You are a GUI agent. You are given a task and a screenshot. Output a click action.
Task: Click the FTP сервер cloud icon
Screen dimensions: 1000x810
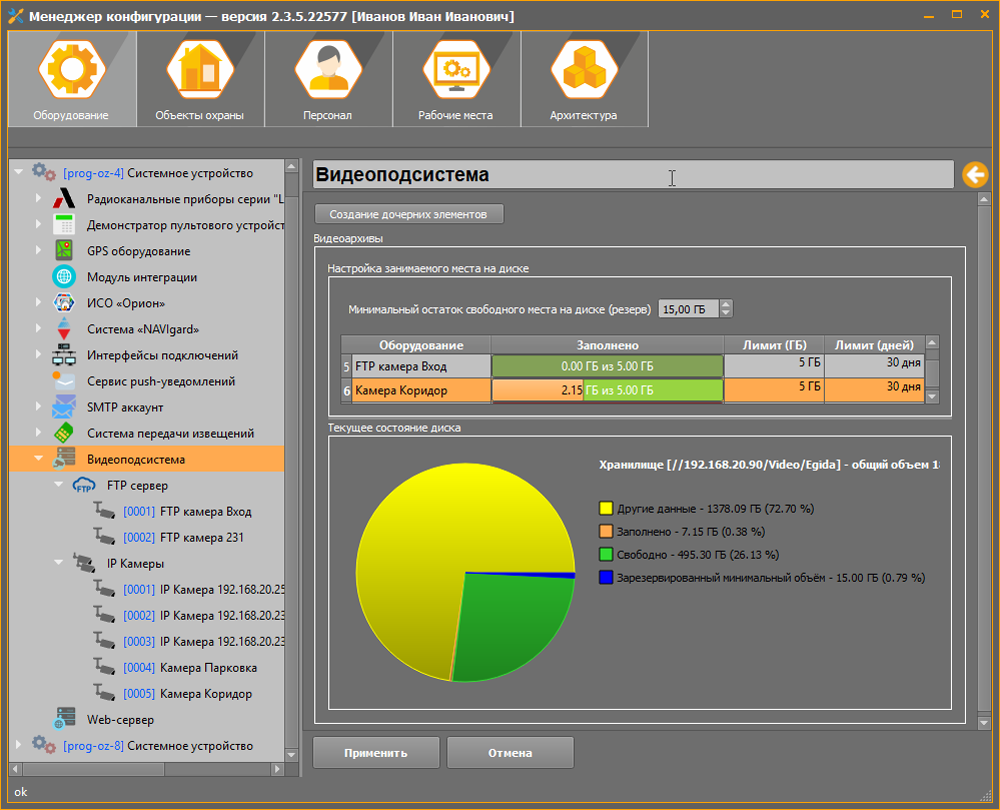tap(84, 486)
